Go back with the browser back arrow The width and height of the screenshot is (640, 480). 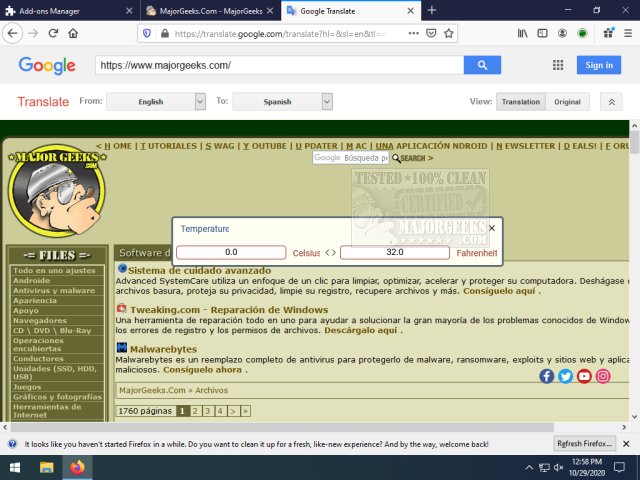[x=12, y=33]
